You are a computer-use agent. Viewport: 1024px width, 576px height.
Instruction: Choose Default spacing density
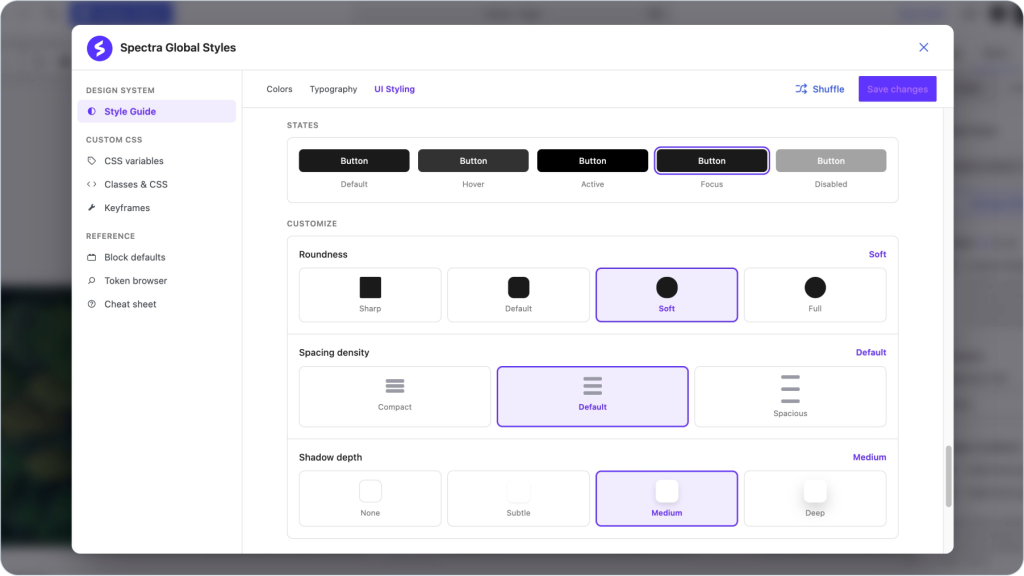click(592, 396)
